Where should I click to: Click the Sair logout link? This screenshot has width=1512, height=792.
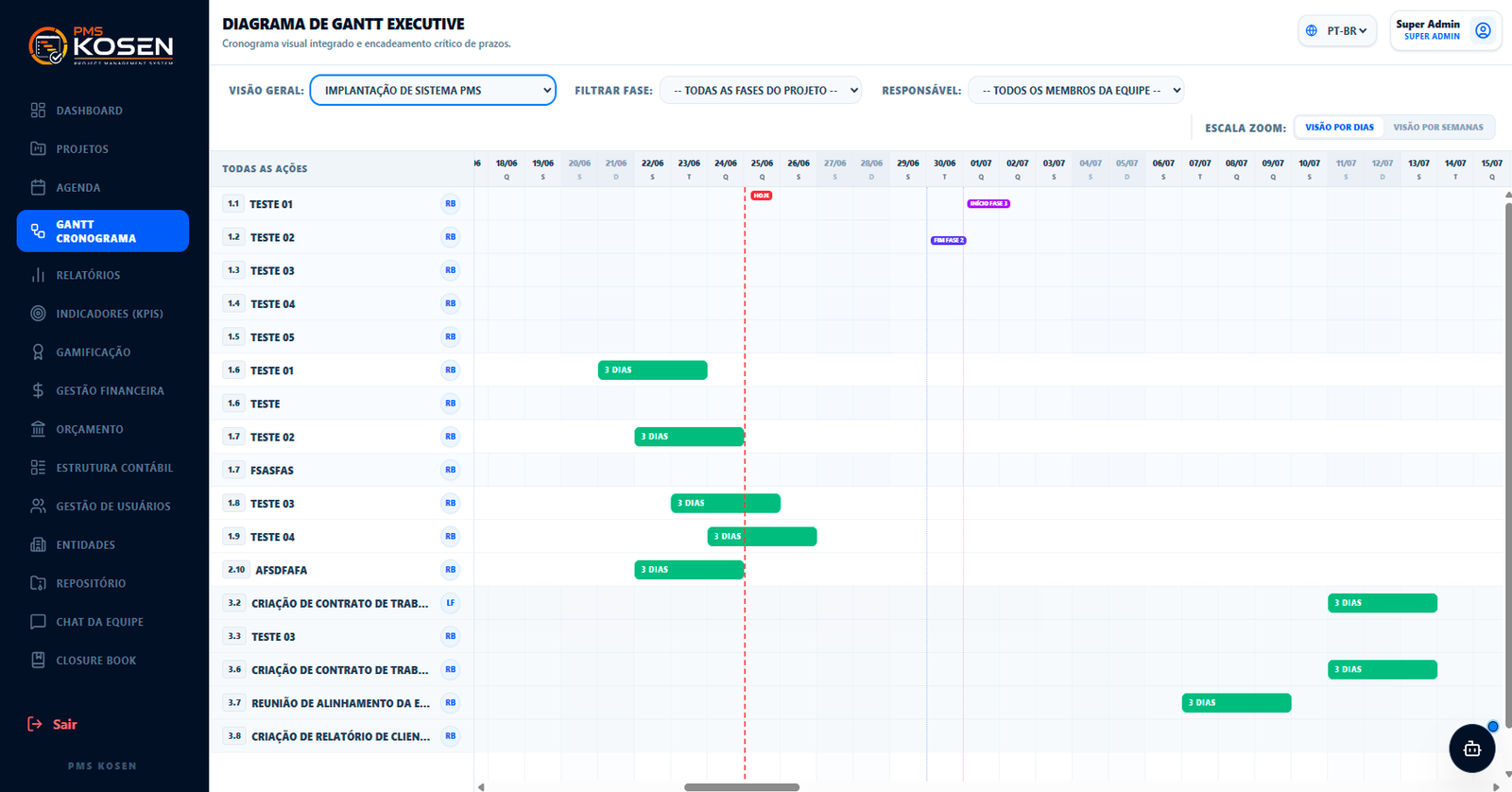click(53, 724)
